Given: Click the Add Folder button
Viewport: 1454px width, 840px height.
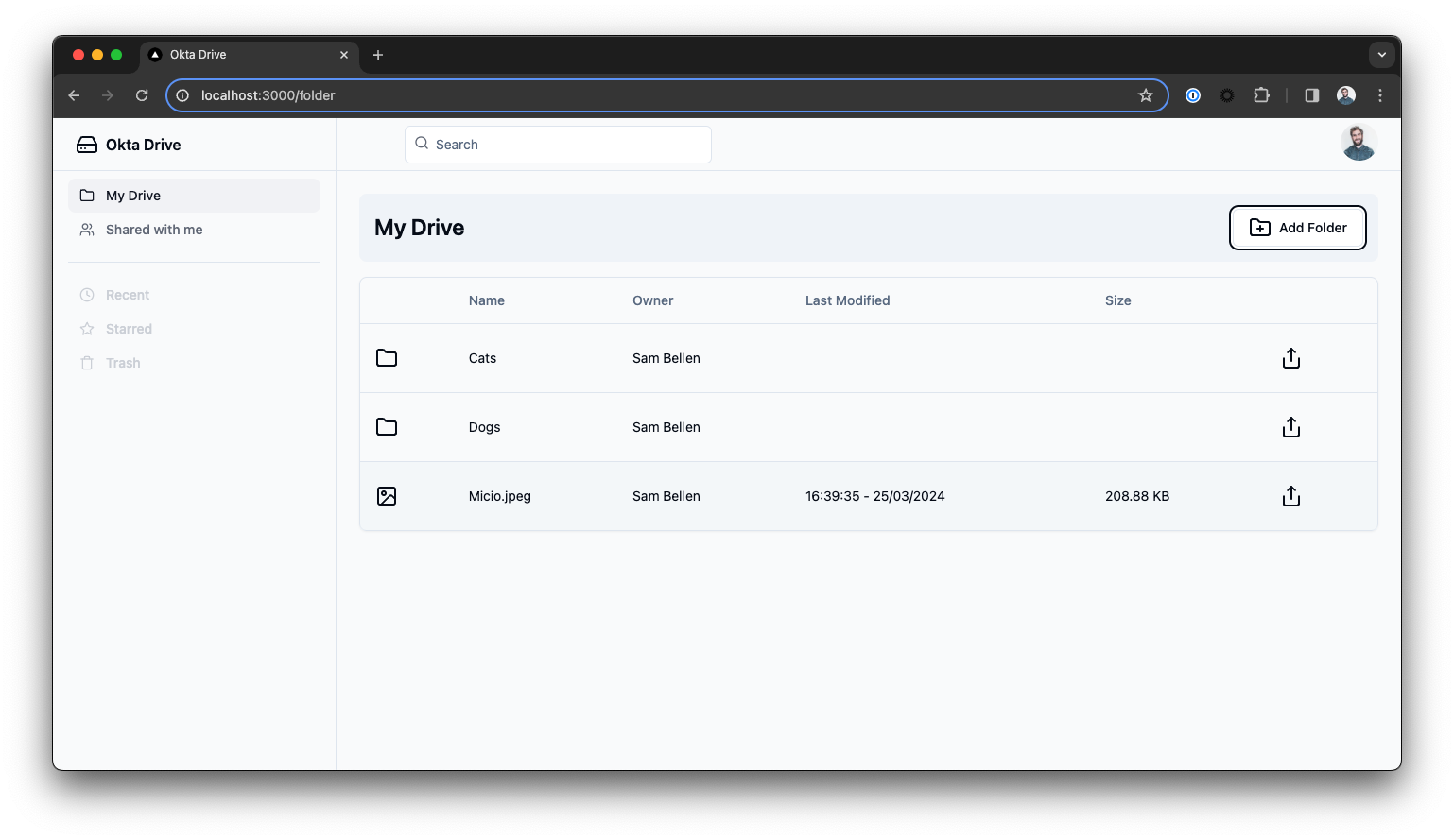Looking at the screenshot, I should (1297, 228).
